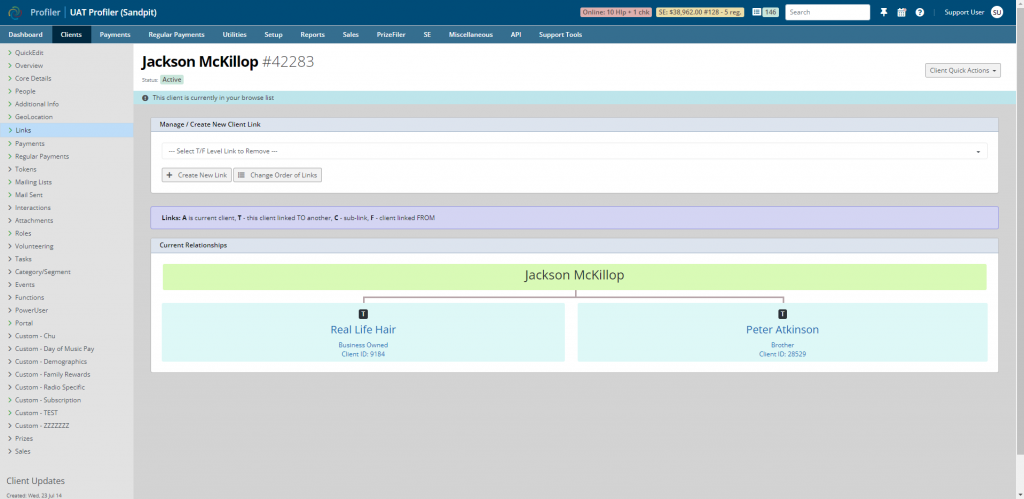Open Interactions in the sidebar

(33, 208)
